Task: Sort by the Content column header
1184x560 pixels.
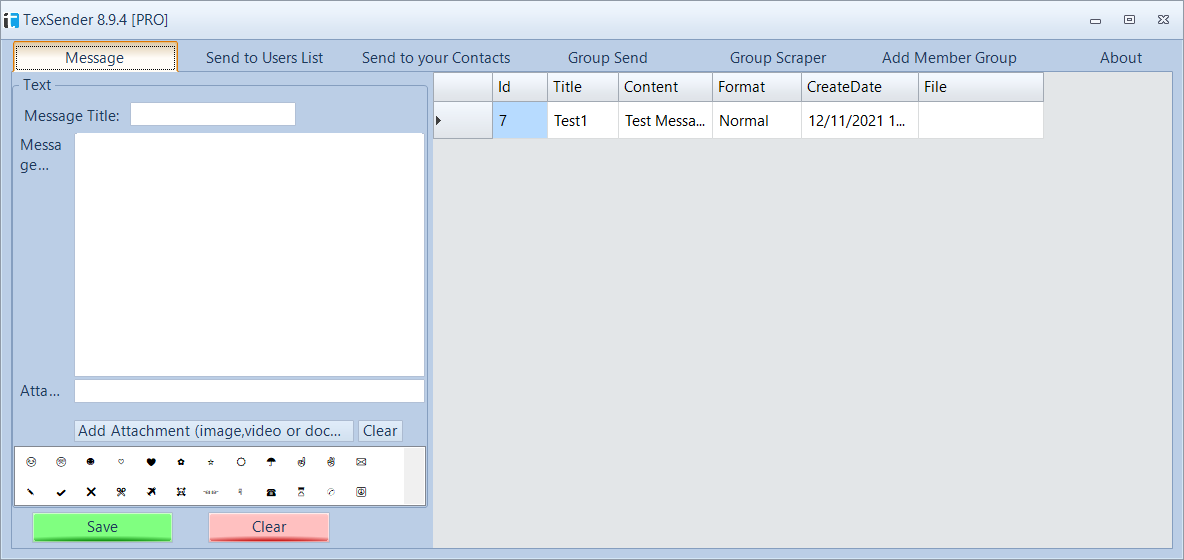Action: pyautogui.click(x=665, y=87)
